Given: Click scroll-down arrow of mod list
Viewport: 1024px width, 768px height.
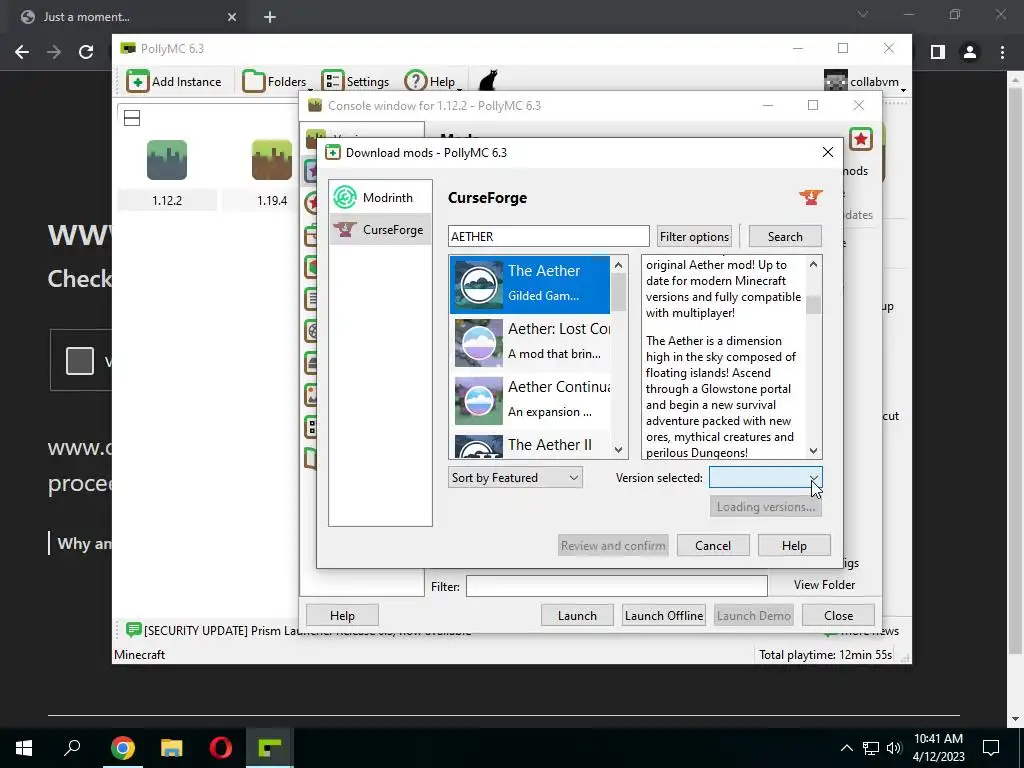Looking at the screenshot, I should point(618,449).
